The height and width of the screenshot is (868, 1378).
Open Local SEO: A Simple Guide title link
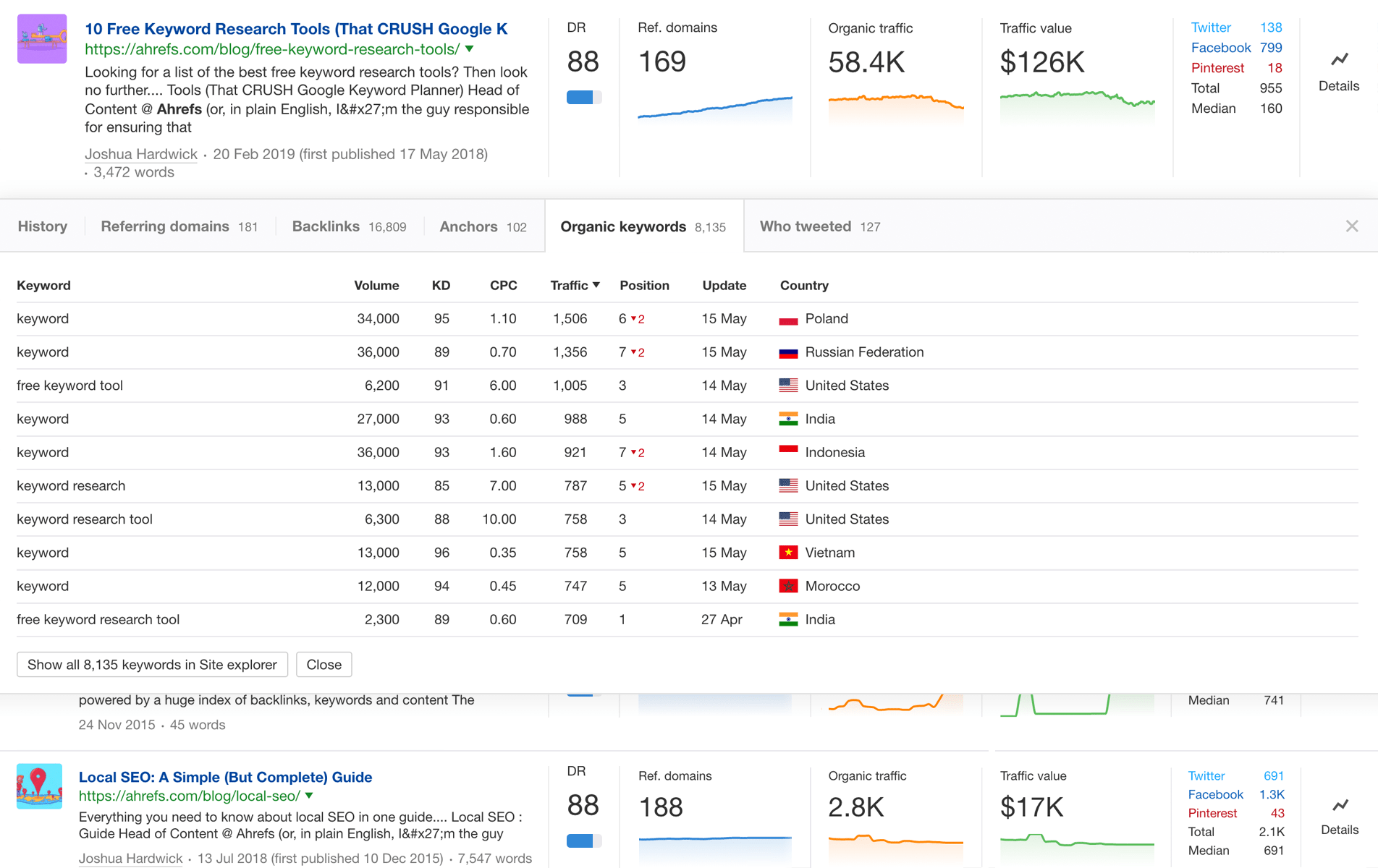(225, 777)
